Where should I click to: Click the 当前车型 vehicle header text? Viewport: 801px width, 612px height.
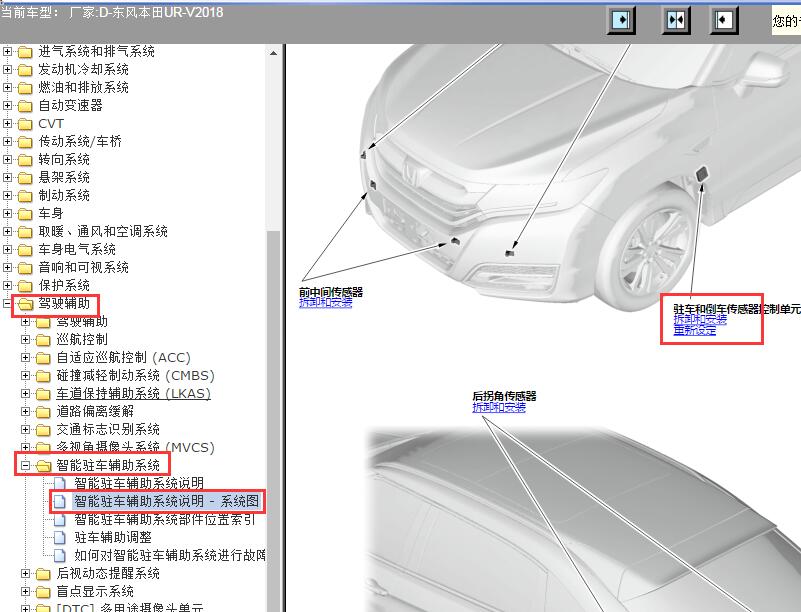pos(112,12)
